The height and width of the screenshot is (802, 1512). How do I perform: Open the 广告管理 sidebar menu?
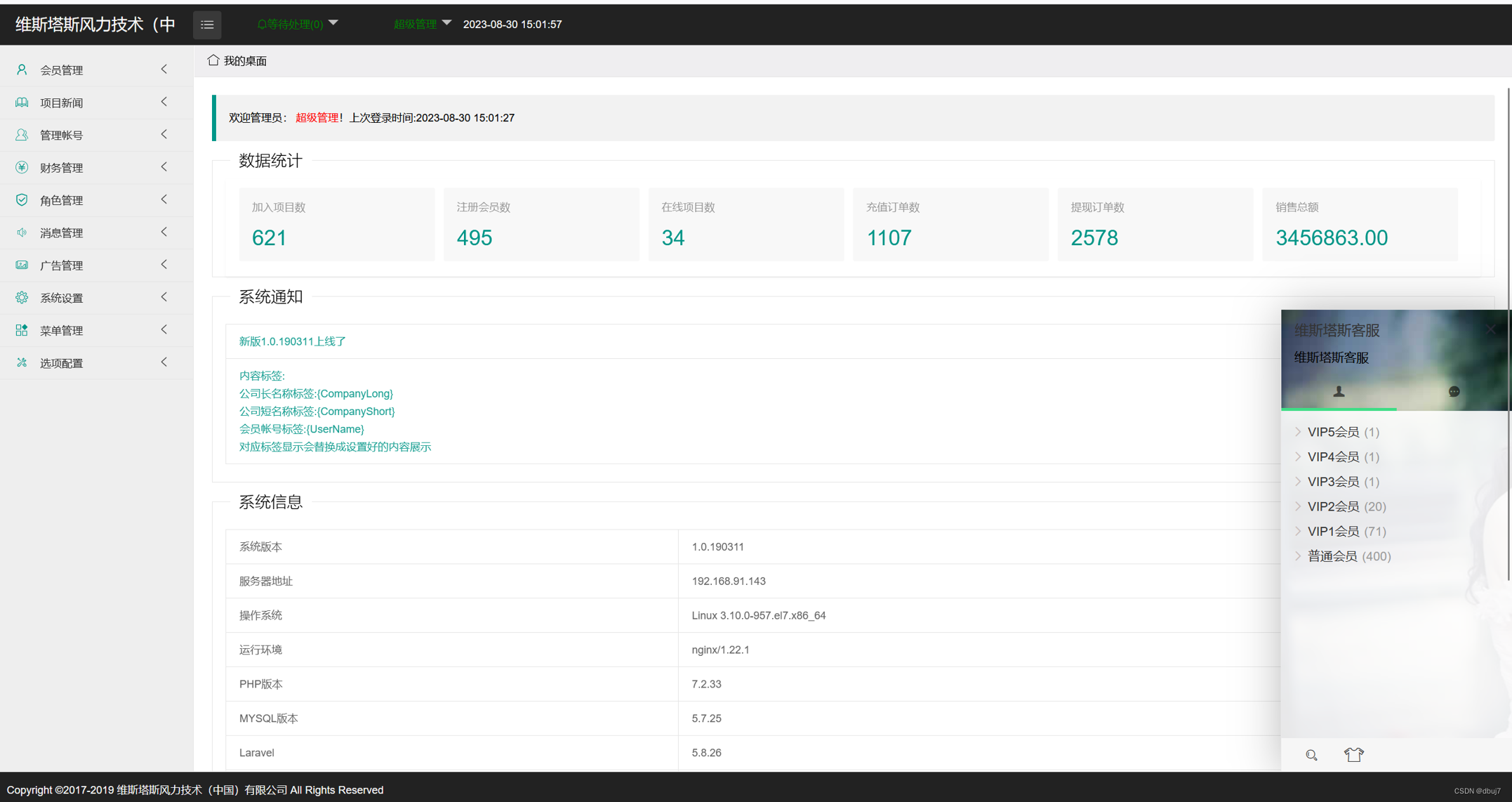[x=62, y=265]
